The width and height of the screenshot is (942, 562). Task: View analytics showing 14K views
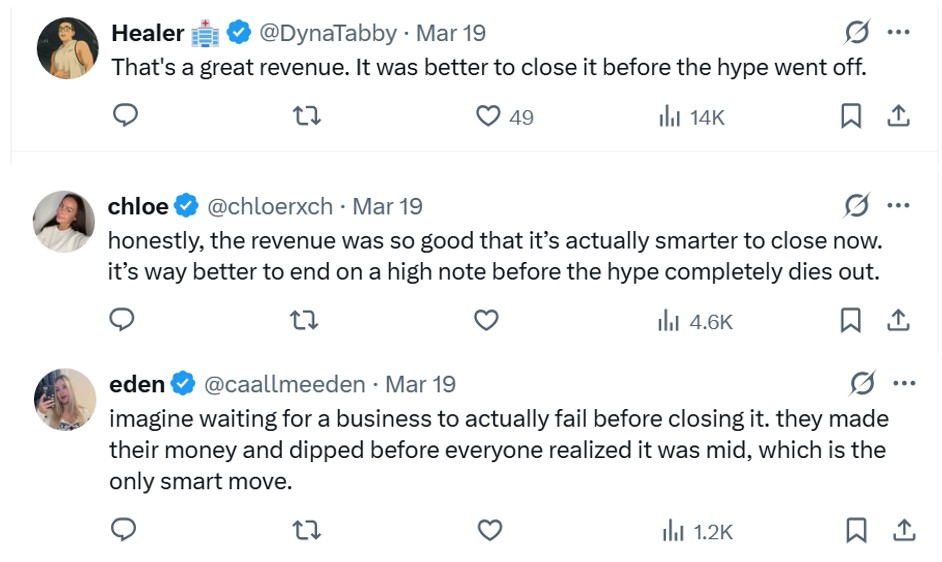click(x=691, y=117)
